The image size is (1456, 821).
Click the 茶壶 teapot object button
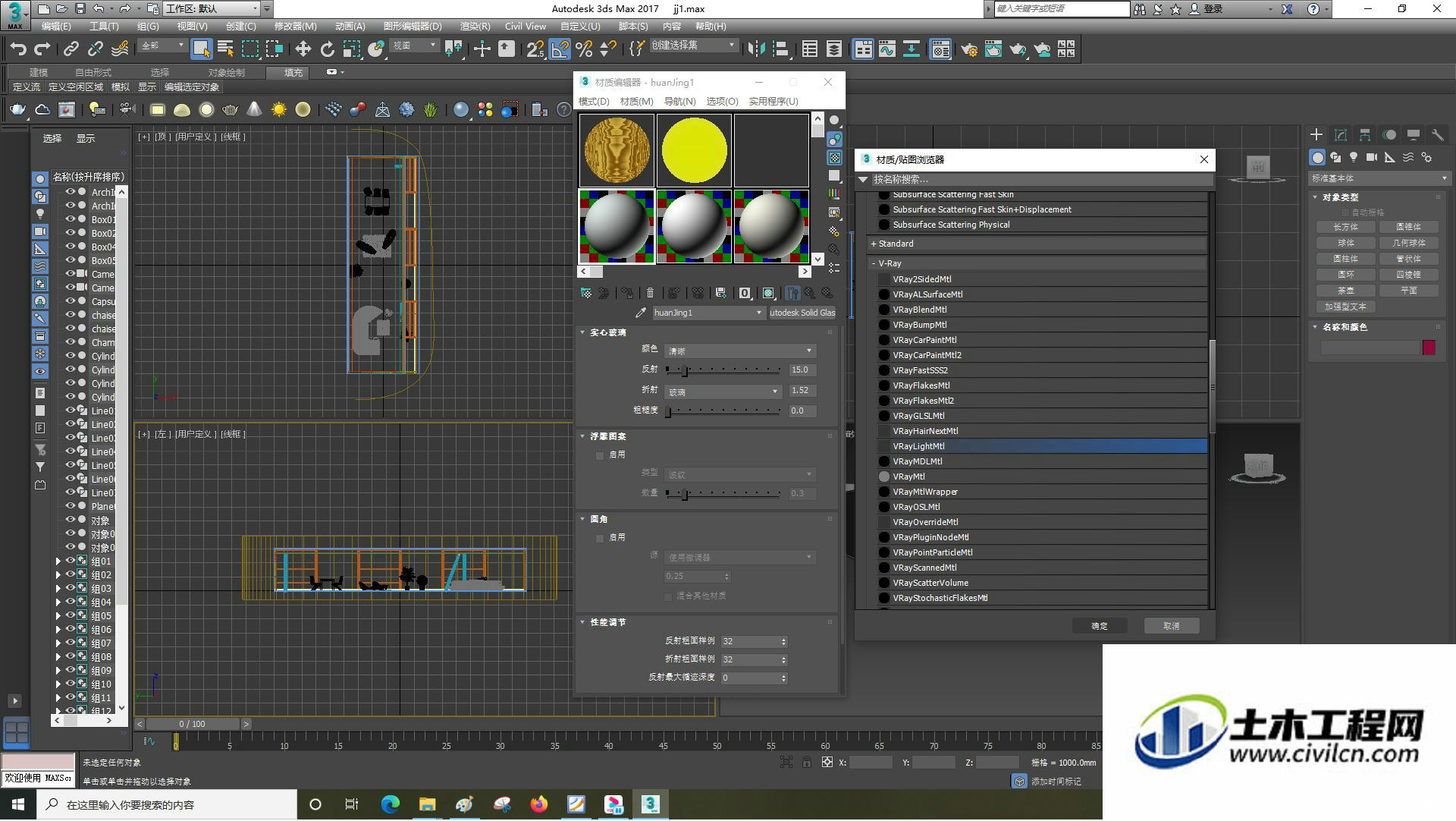(x=1345, y=291)
